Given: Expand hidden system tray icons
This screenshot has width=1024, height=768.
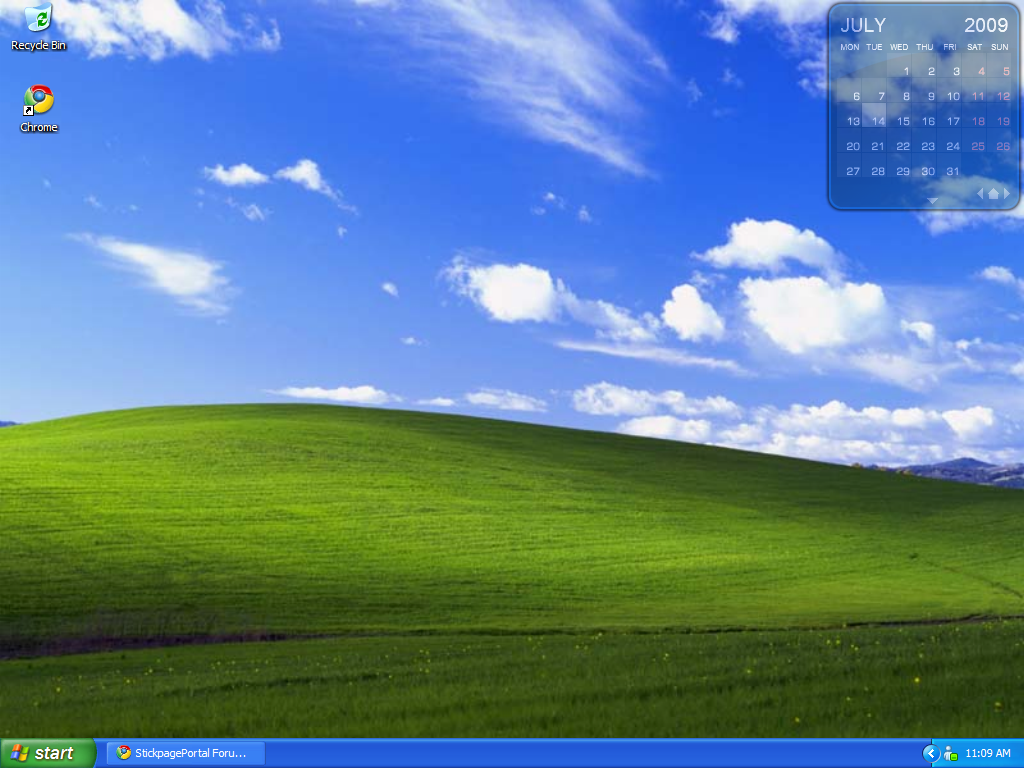Looking at the screenshot, I should pos(930,754).
